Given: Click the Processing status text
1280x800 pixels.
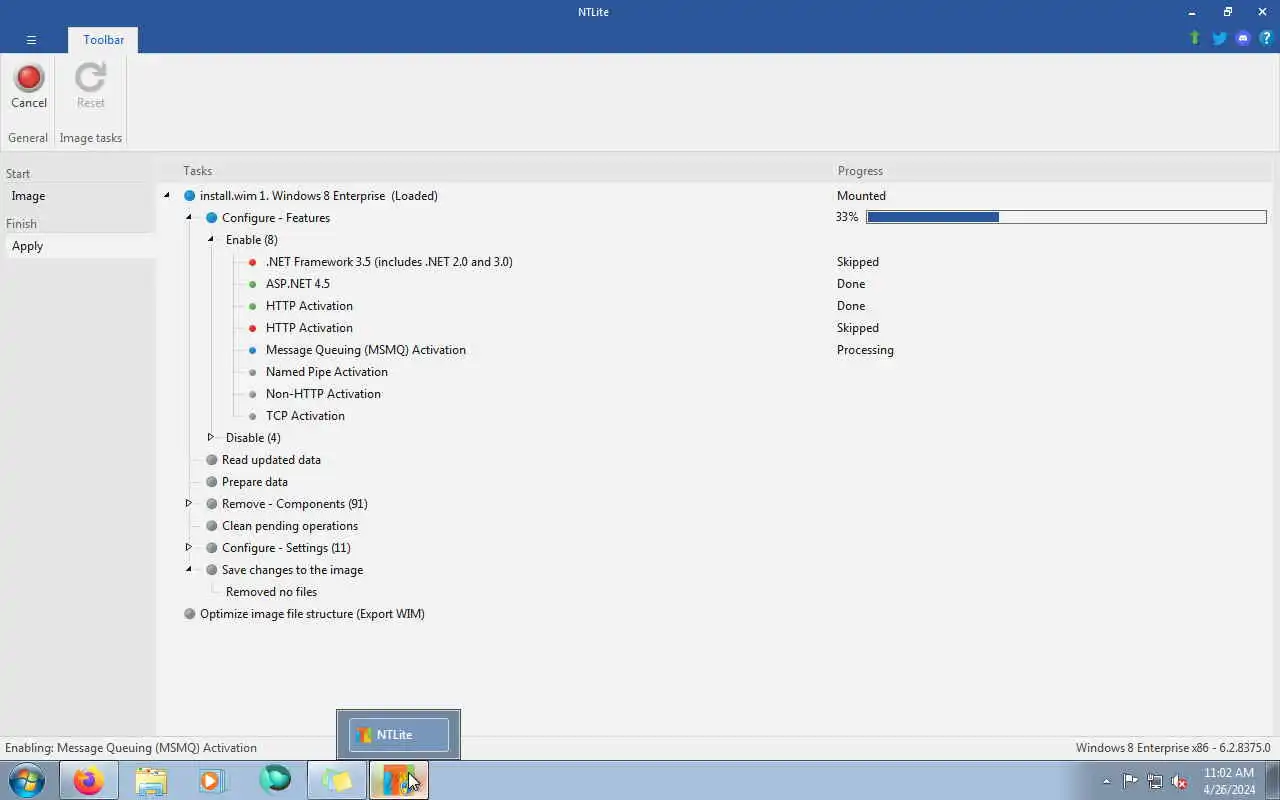Looking at the screenshot, I should click(865, 350).
